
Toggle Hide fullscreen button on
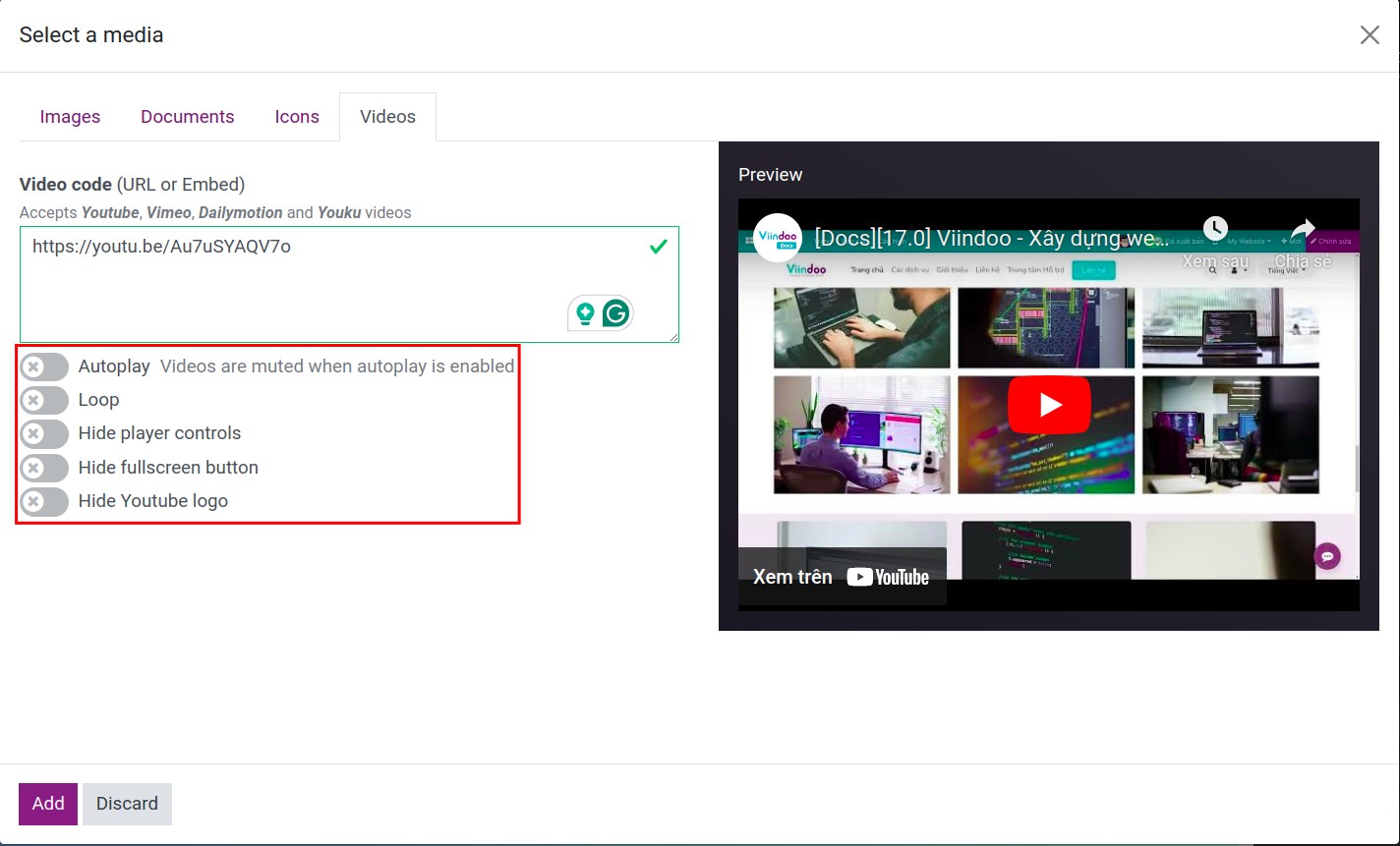[43, 468]
